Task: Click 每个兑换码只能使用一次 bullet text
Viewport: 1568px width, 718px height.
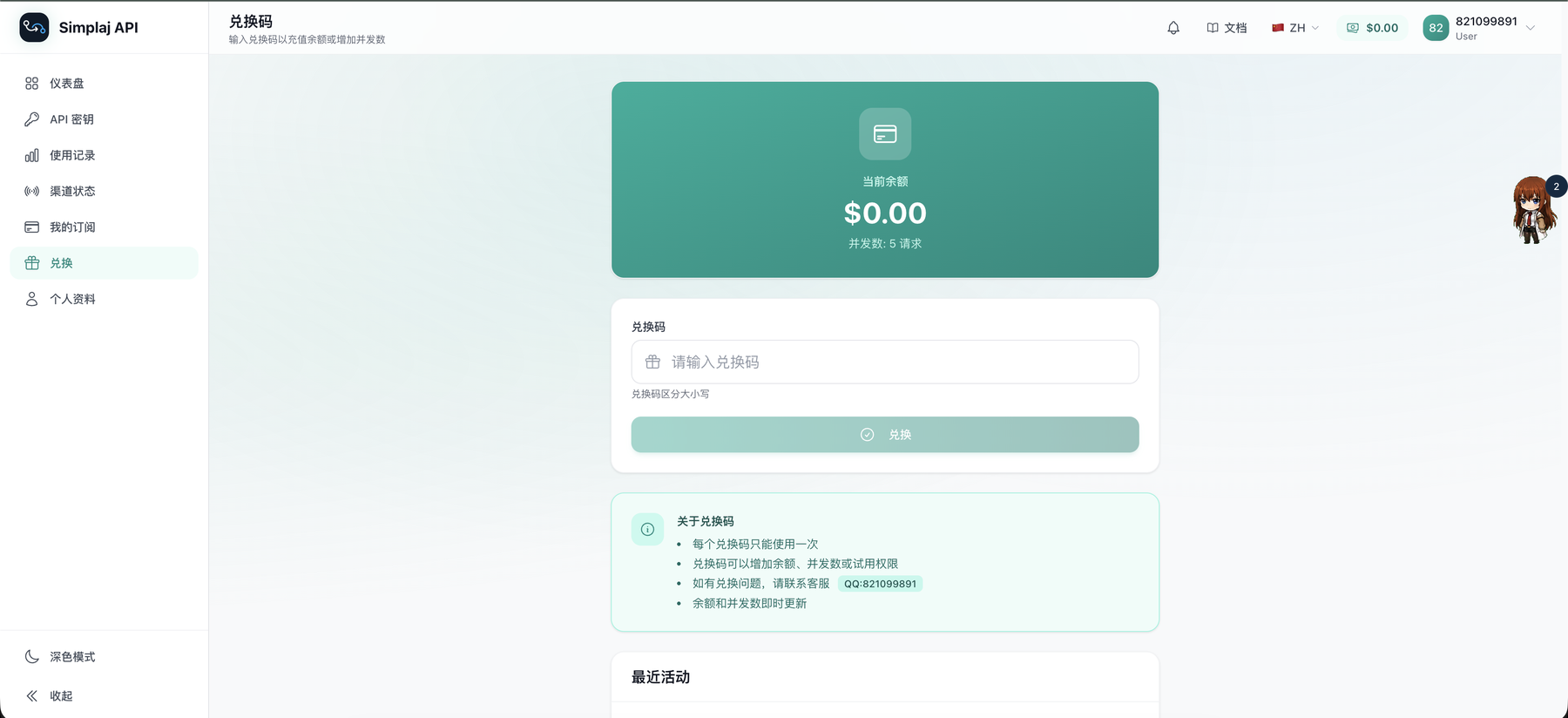Action: (755, 544)
